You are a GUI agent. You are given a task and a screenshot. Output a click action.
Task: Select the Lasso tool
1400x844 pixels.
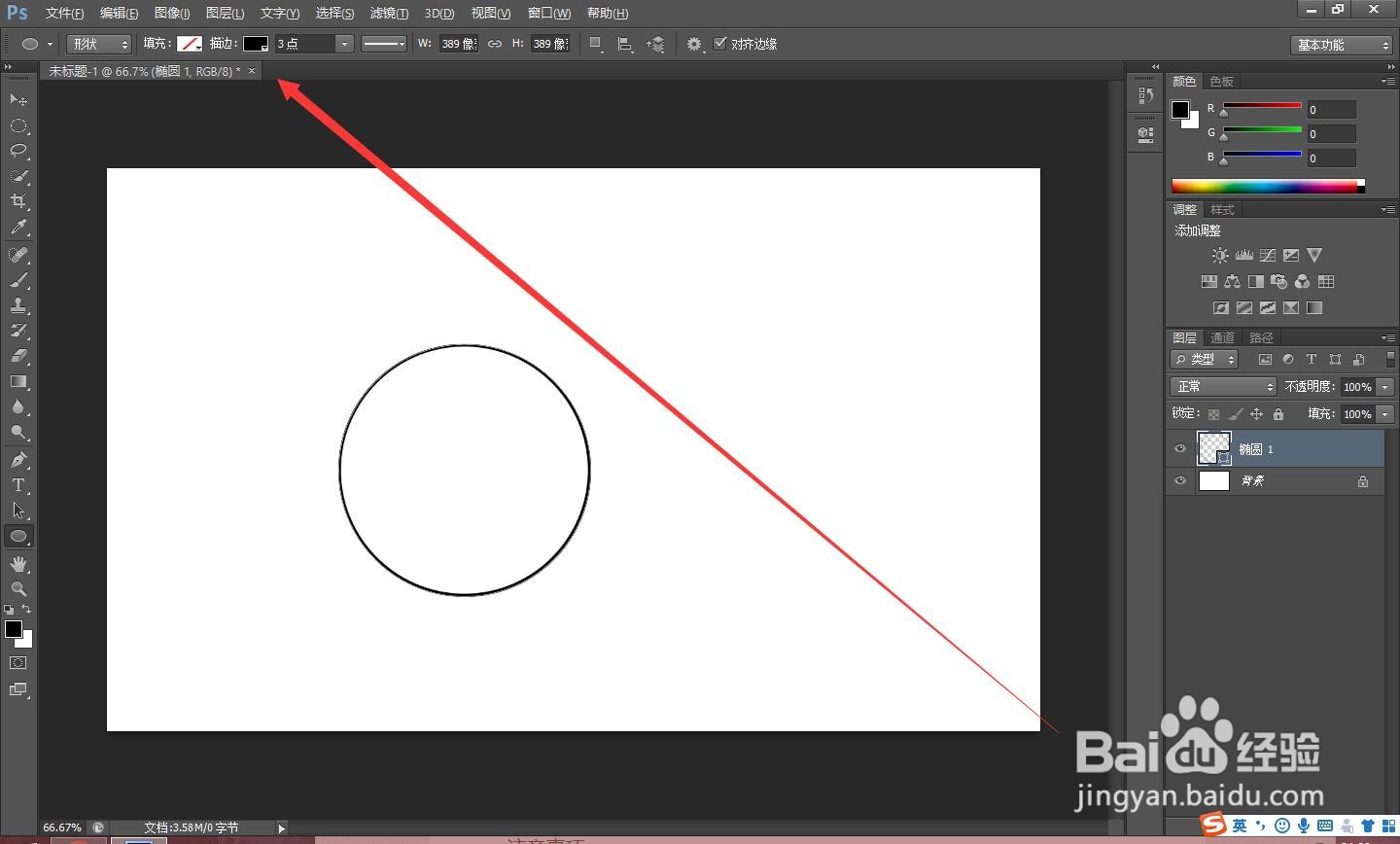coord(17,151)
